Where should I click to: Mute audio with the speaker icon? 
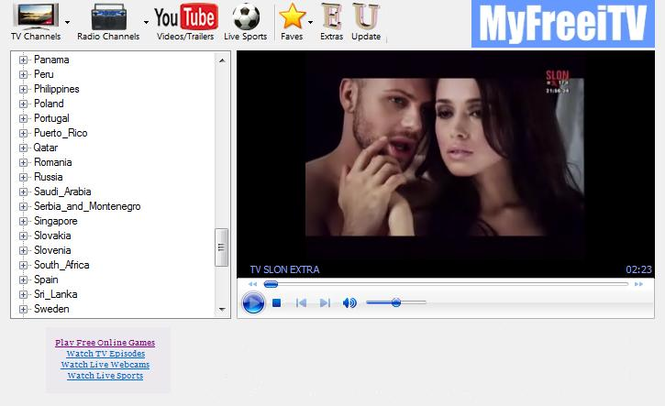pyautogui.click(x=349, y=303)
